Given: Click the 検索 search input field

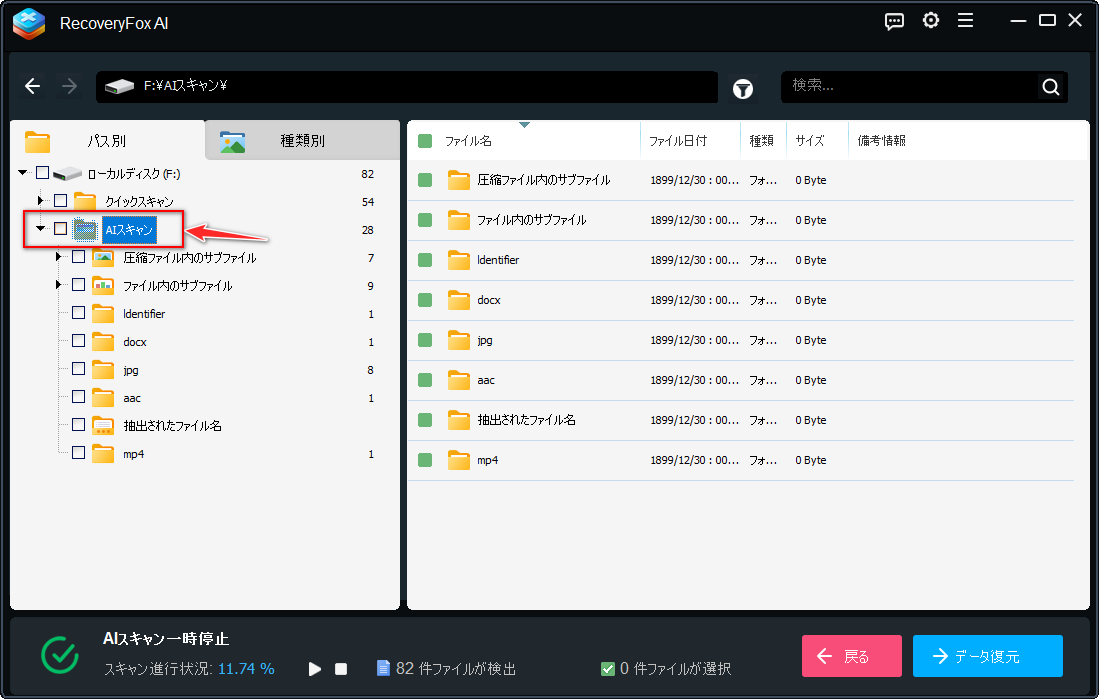Looking at the screenshot, I should (x=908, y=86).
